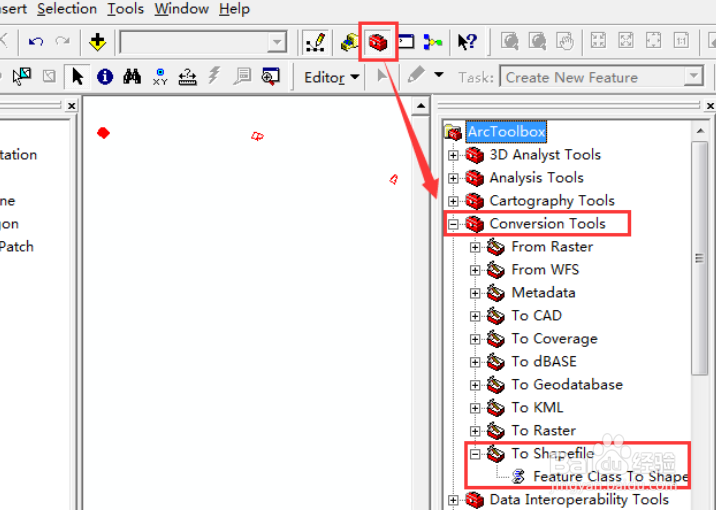Image resolution: width=716 pixels, height=510 pixels.
Task: Open the Window menu
Action: (x=181, y=9)
